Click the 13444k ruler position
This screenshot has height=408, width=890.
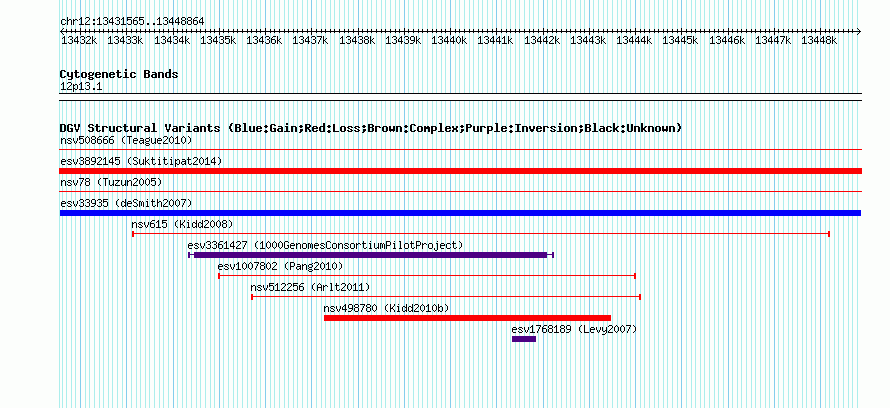[x=634, y=40]
